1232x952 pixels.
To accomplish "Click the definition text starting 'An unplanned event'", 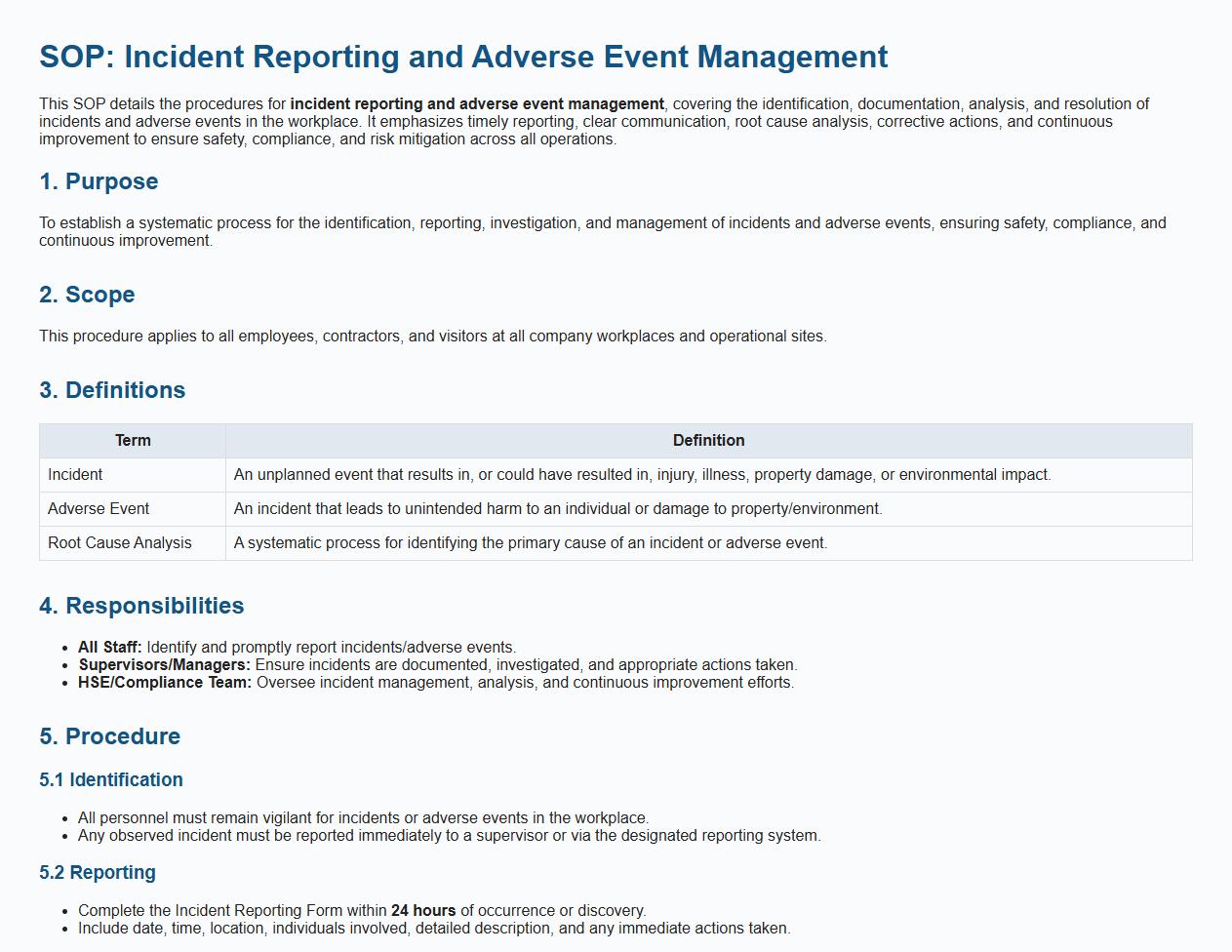I will click(x=642, y=475).
